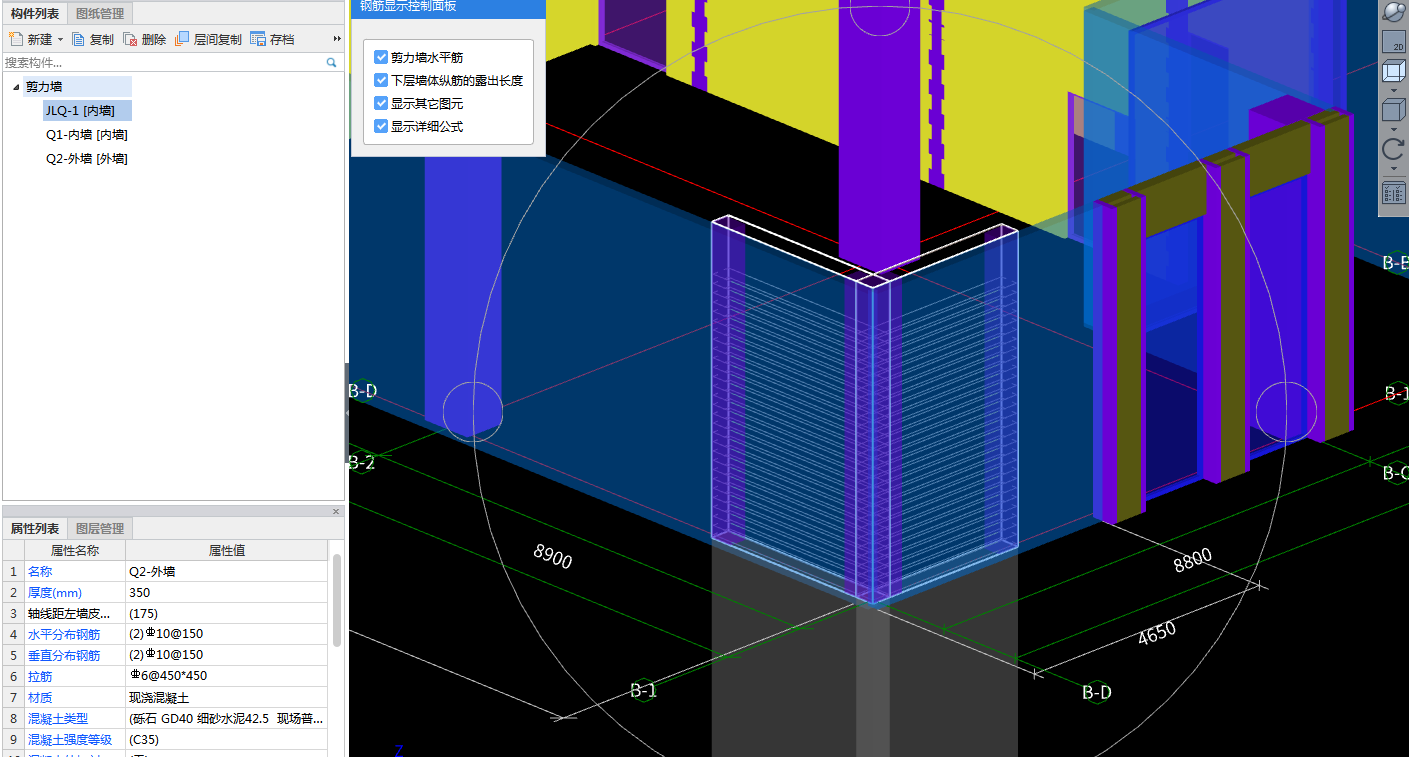1409x757 pixels.
Task: Click the 属性名称 column header
Action: (x=75, y=551)
